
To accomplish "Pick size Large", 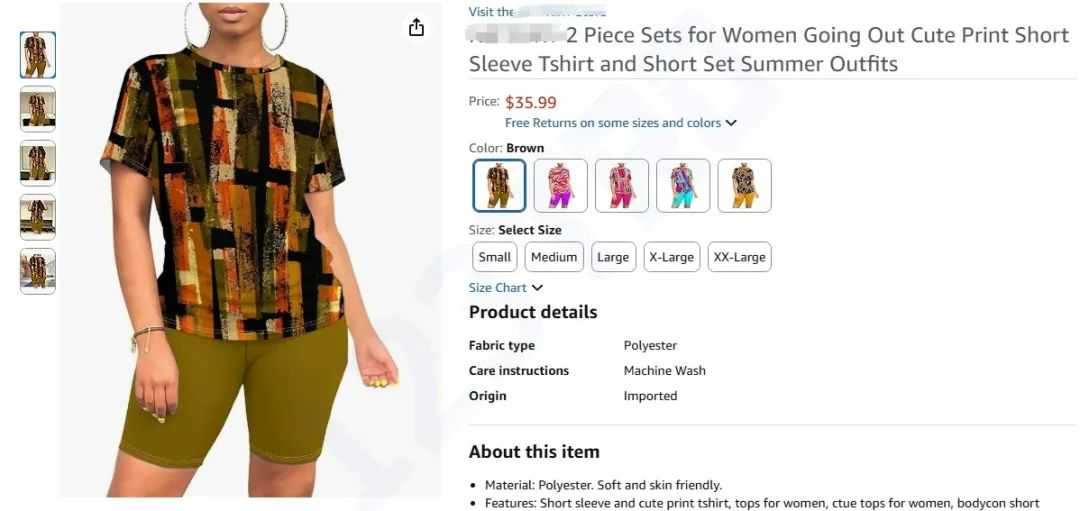I will (x=613, y=257).
